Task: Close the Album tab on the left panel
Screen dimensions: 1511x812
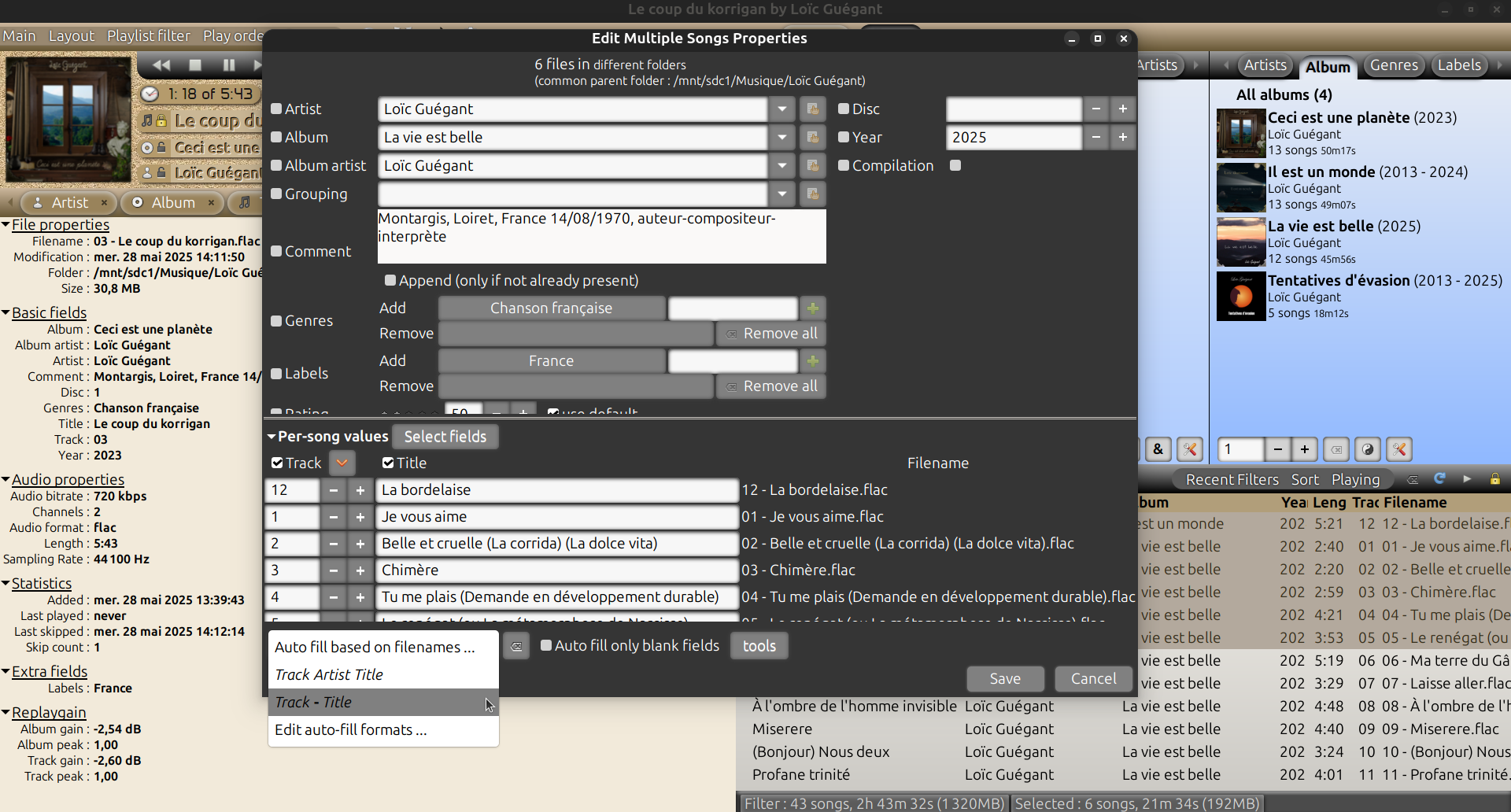Action: click(211, 202)
